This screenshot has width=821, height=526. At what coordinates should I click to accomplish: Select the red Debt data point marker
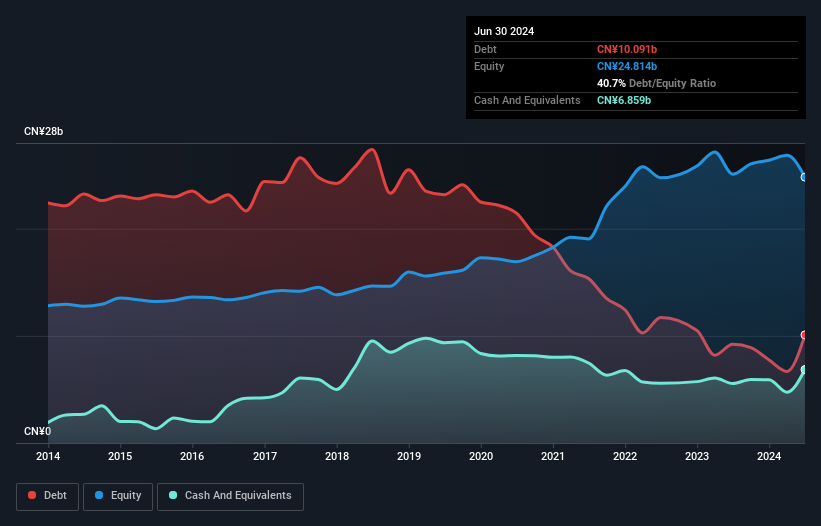(x=804, y=335)
